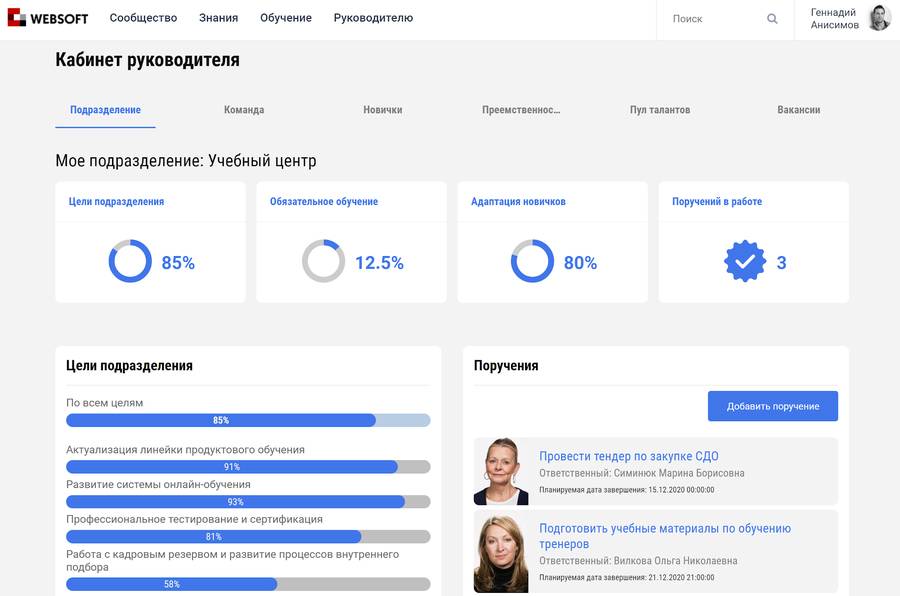Switch to the Пул талантов tab
Screen dimensions: 900x596
pos(660,110)
